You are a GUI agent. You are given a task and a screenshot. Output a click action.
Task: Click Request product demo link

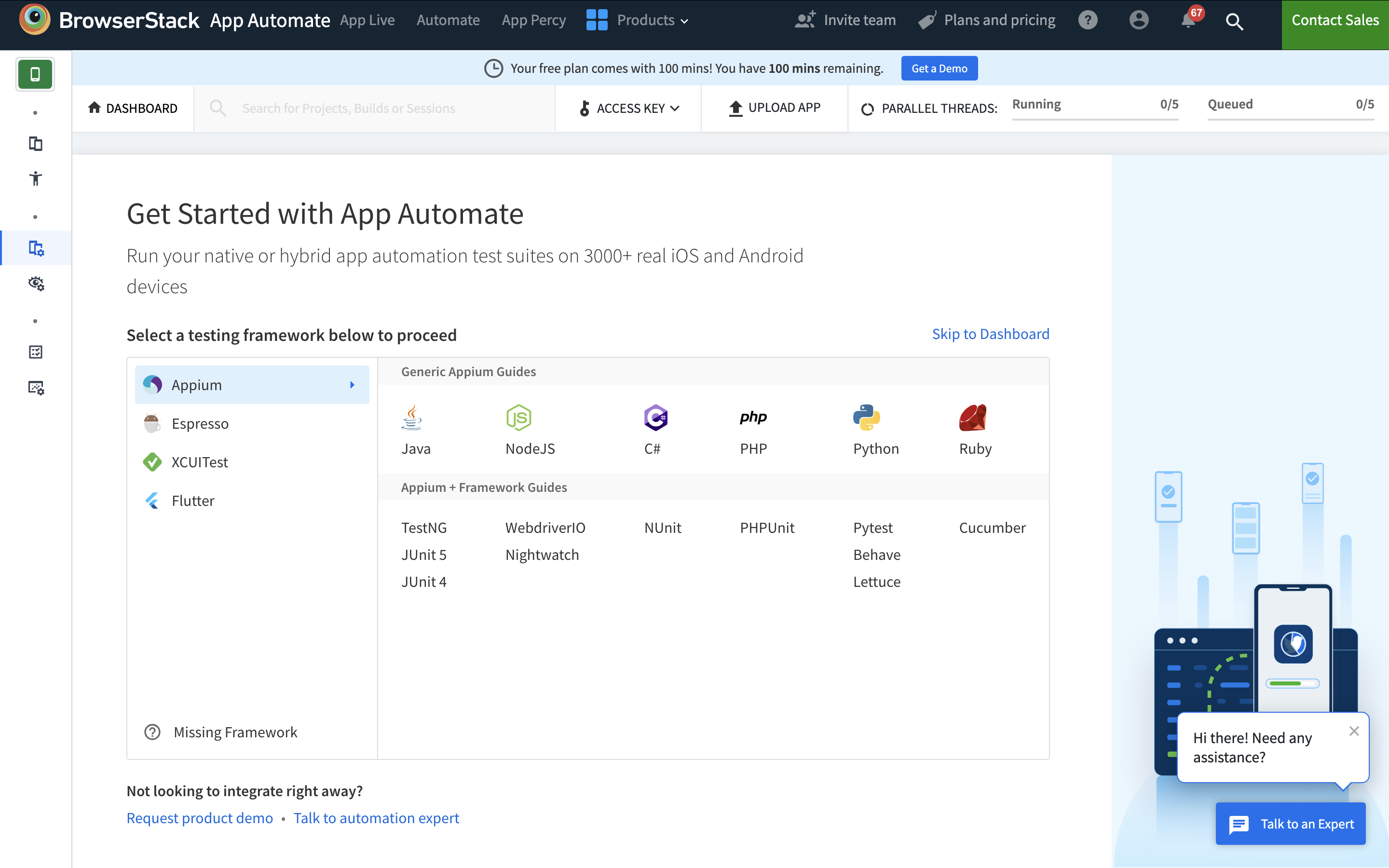click(198, 818)
